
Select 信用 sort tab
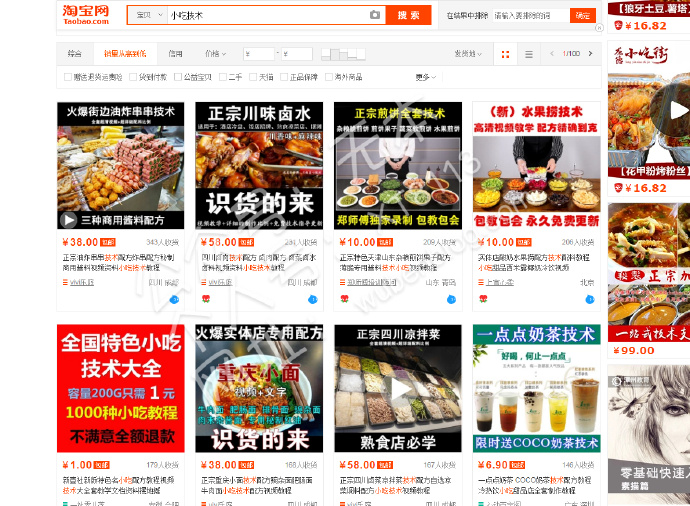point(175,54)
